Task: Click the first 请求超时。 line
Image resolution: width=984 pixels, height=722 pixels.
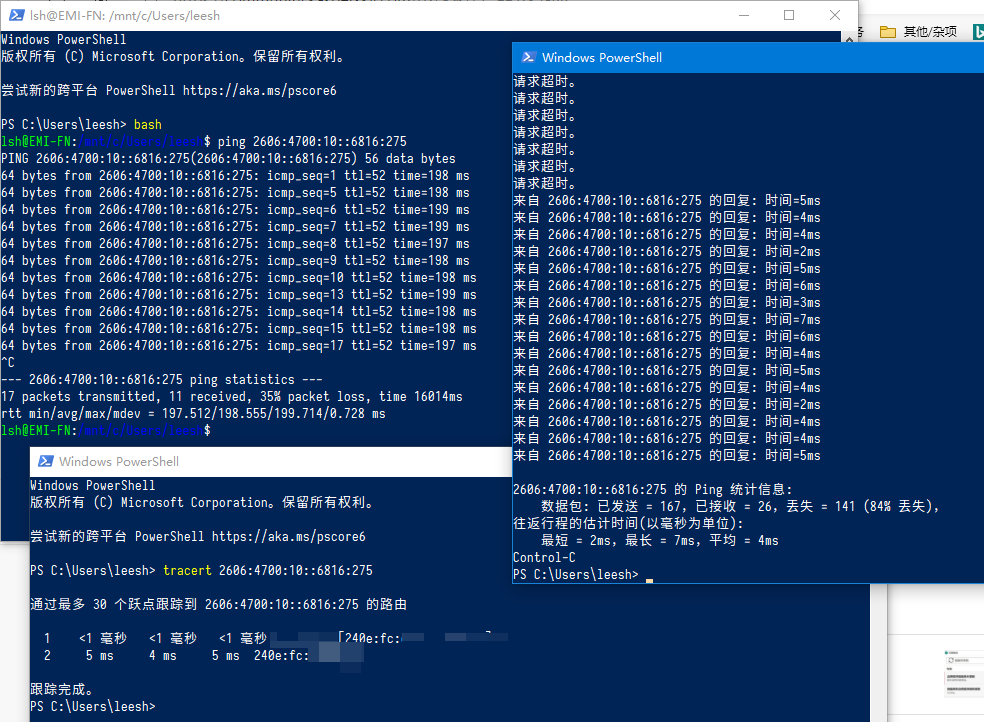Action: coord(545,82)
